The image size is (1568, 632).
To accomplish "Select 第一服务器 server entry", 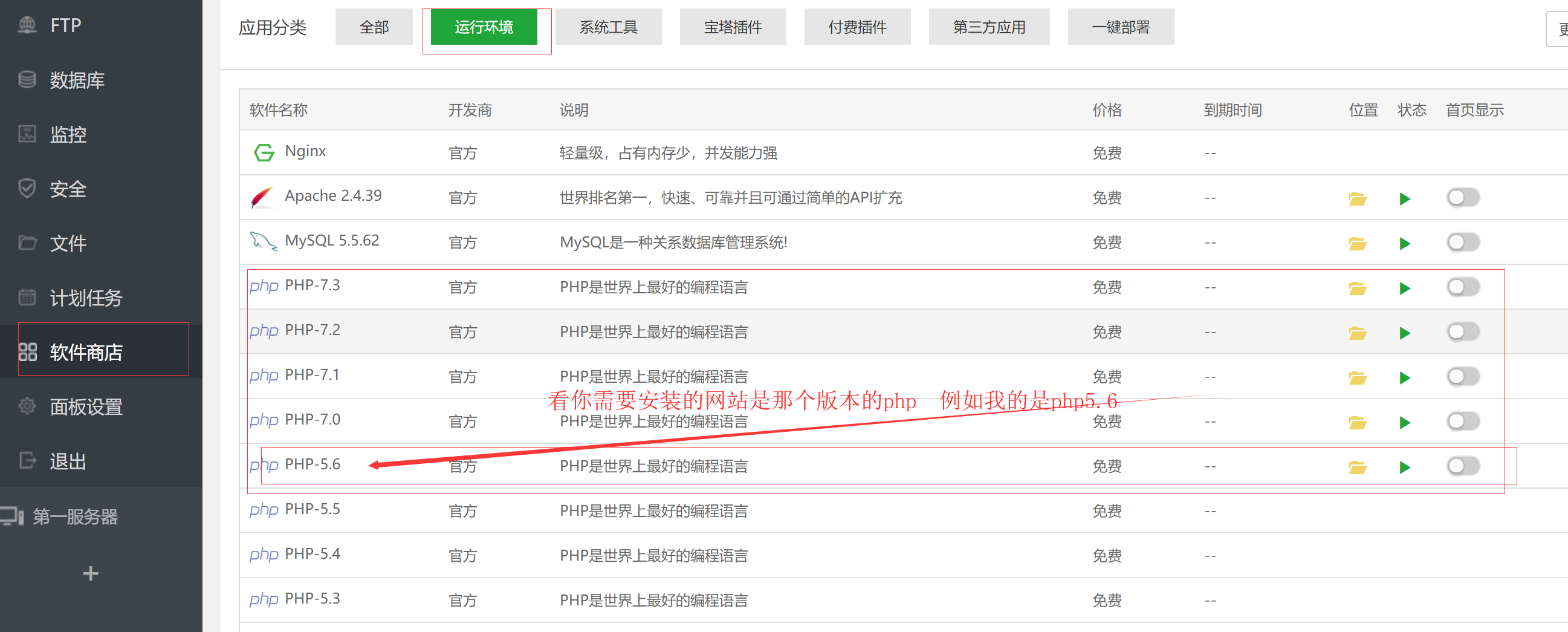I will coord(75,516).
